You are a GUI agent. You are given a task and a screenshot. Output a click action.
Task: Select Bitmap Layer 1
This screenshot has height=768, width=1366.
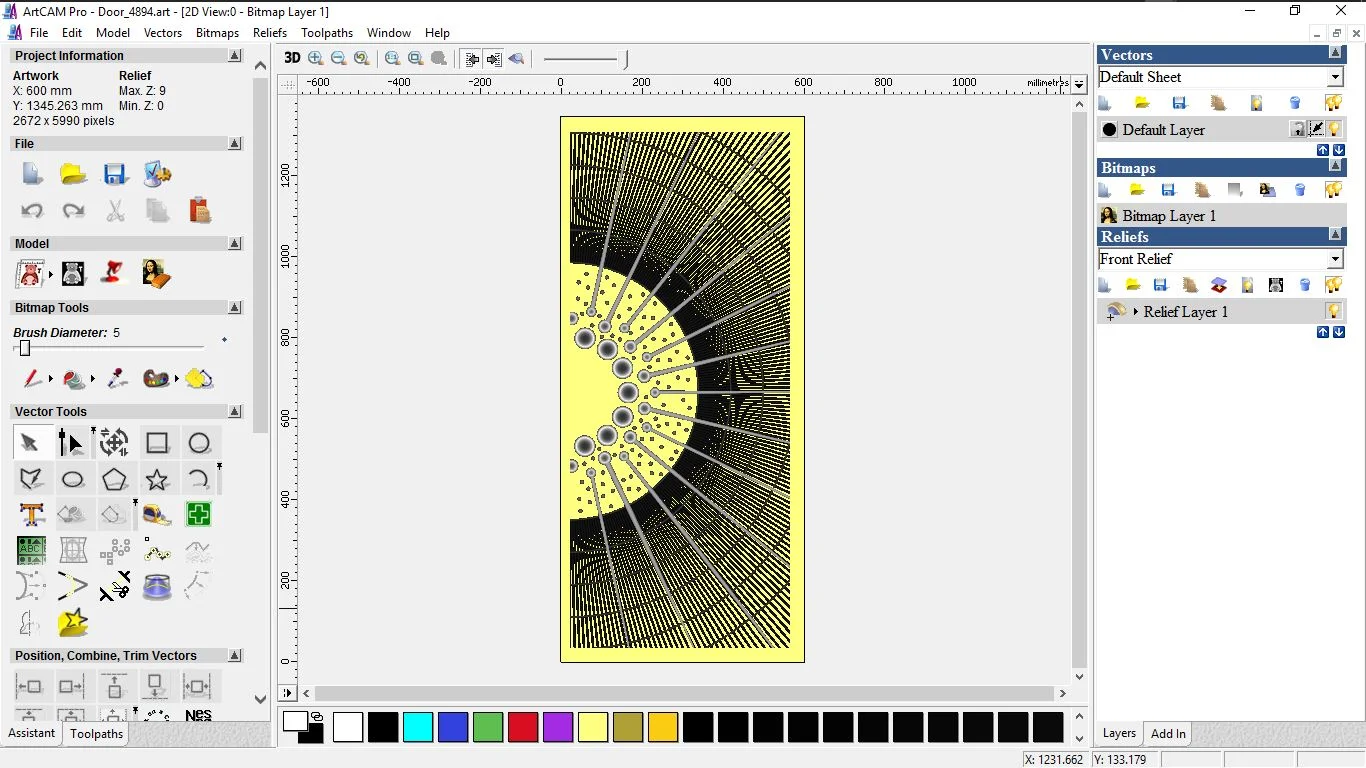click(1169, 216)
